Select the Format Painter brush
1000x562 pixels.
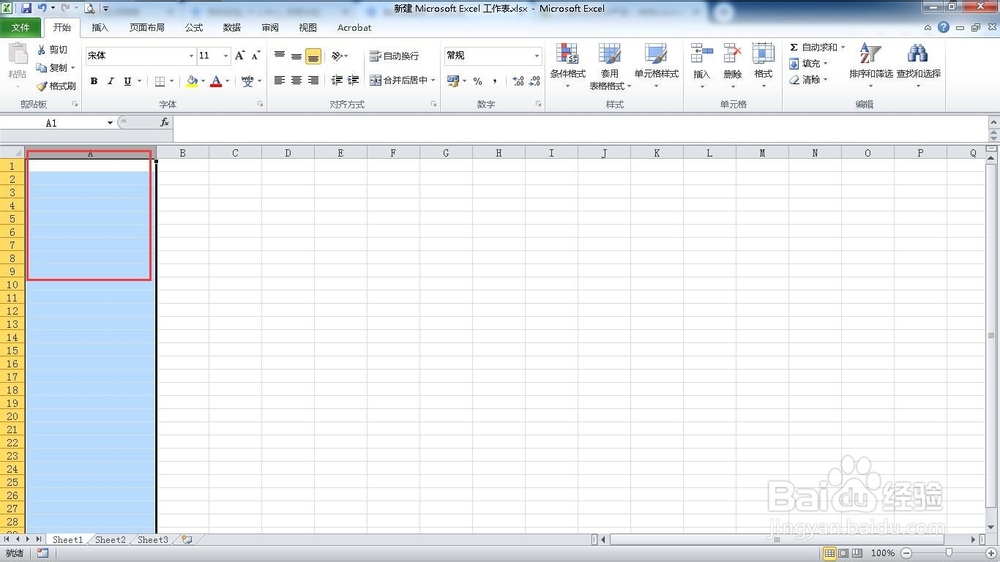point(41,85)
